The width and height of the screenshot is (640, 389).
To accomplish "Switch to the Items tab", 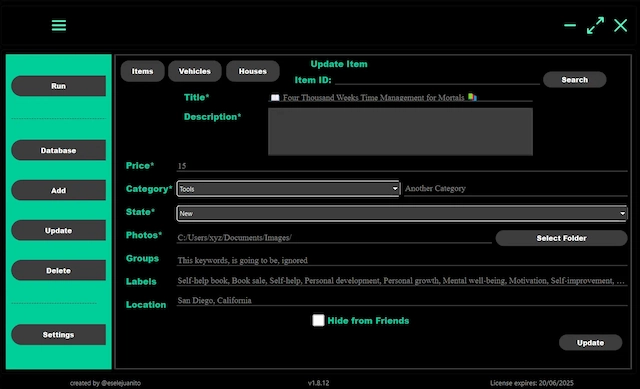I will (x=142, y=71).
